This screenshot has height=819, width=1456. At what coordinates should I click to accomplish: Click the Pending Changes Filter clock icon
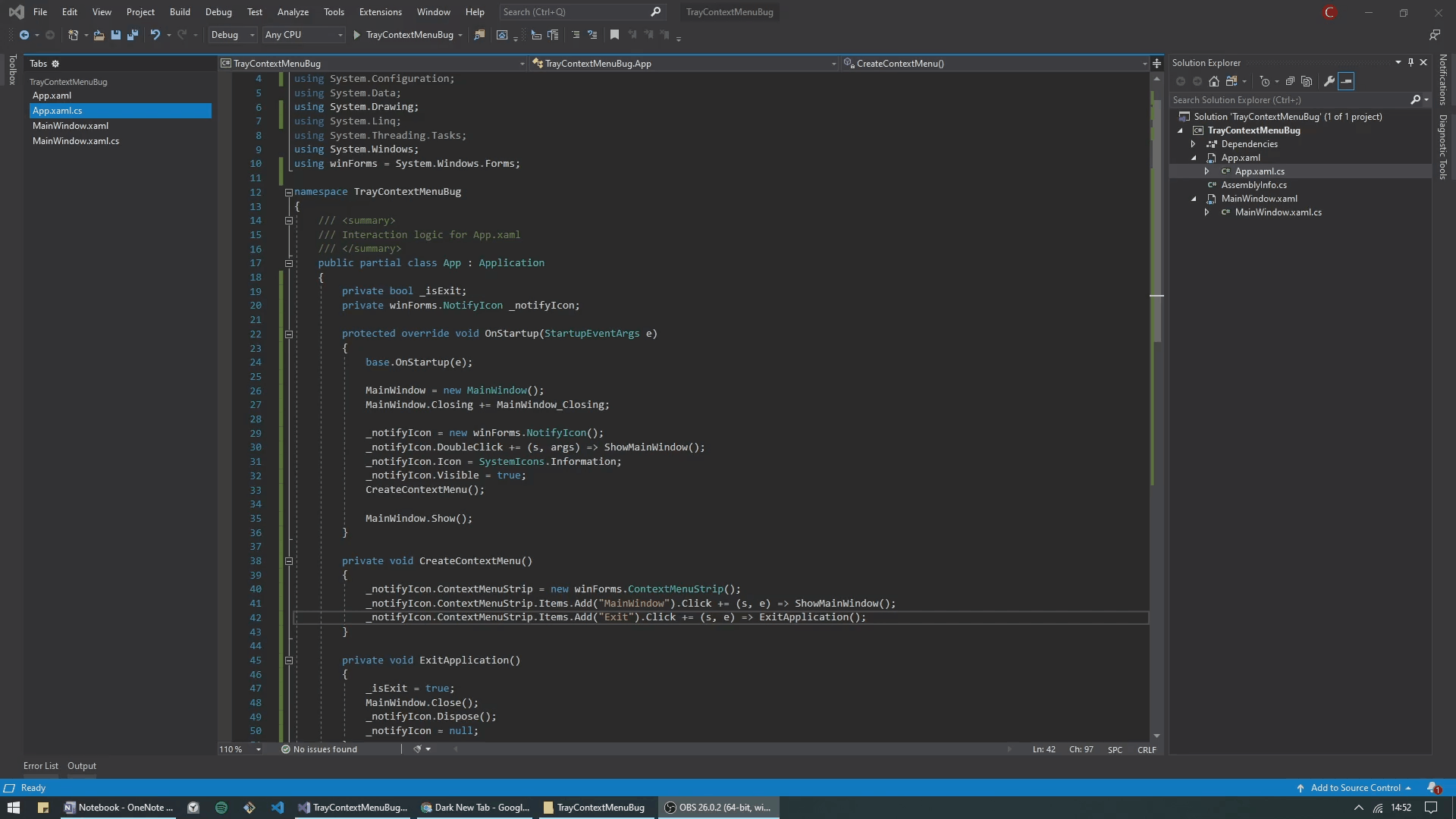point(1264,81)
